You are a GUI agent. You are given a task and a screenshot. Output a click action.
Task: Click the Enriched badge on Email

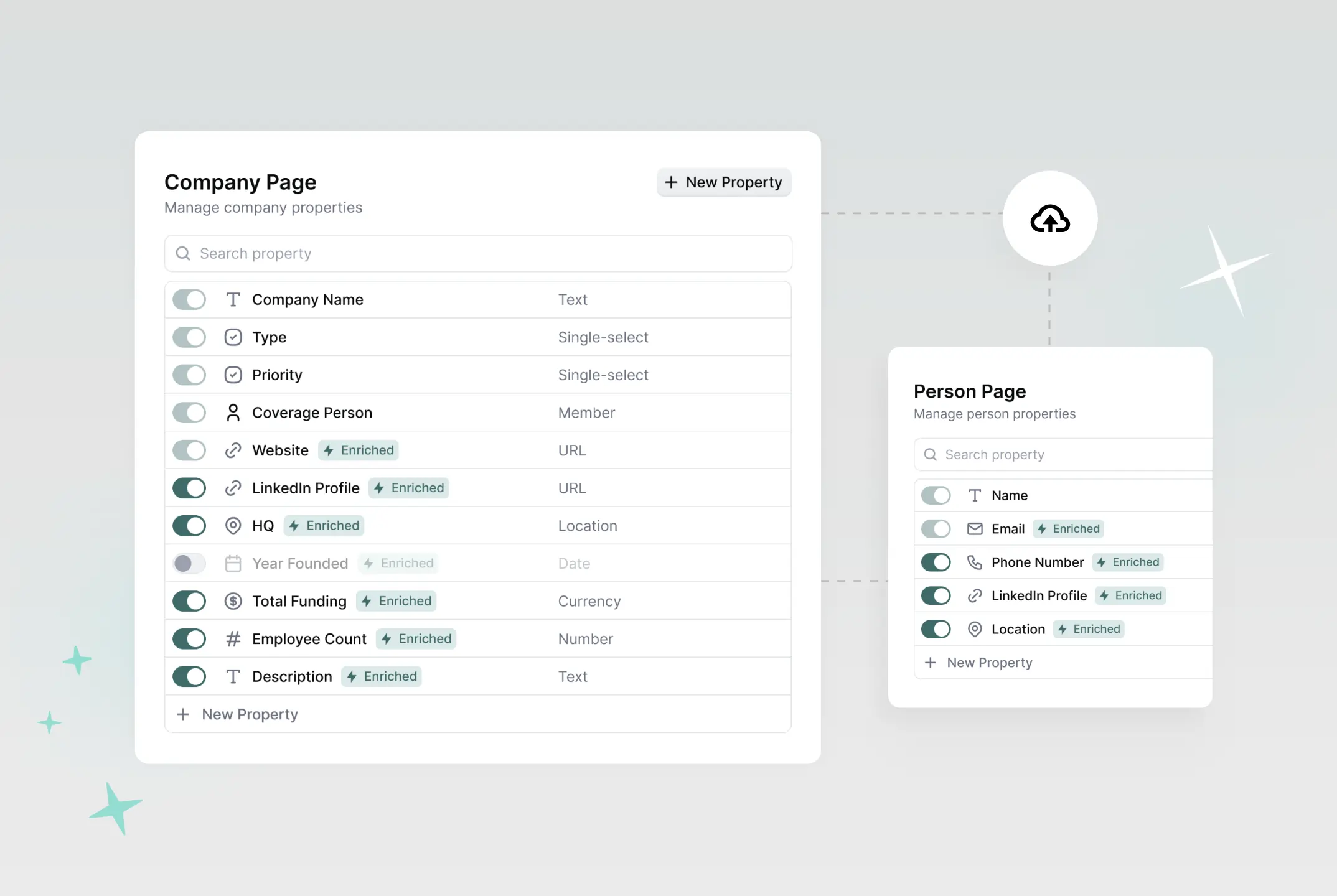(x=1068, y=529)
